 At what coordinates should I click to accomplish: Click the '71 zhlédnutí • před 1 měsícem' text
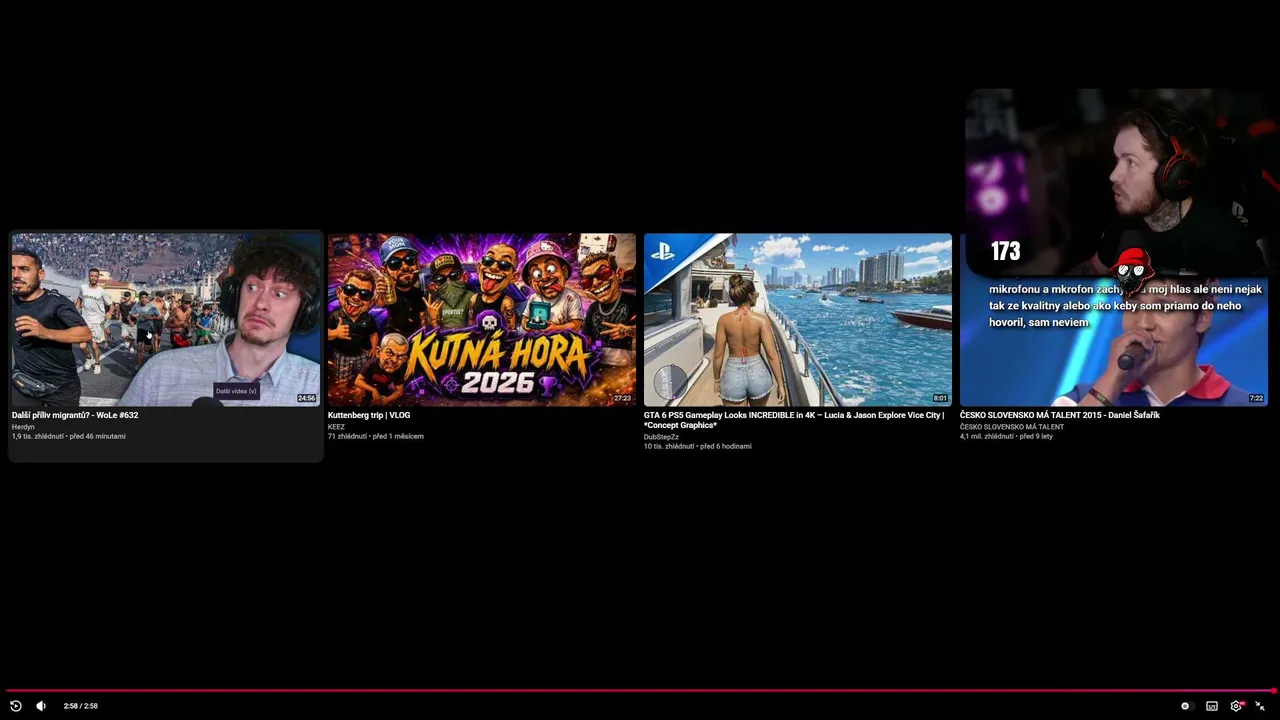tap(376, 436)
